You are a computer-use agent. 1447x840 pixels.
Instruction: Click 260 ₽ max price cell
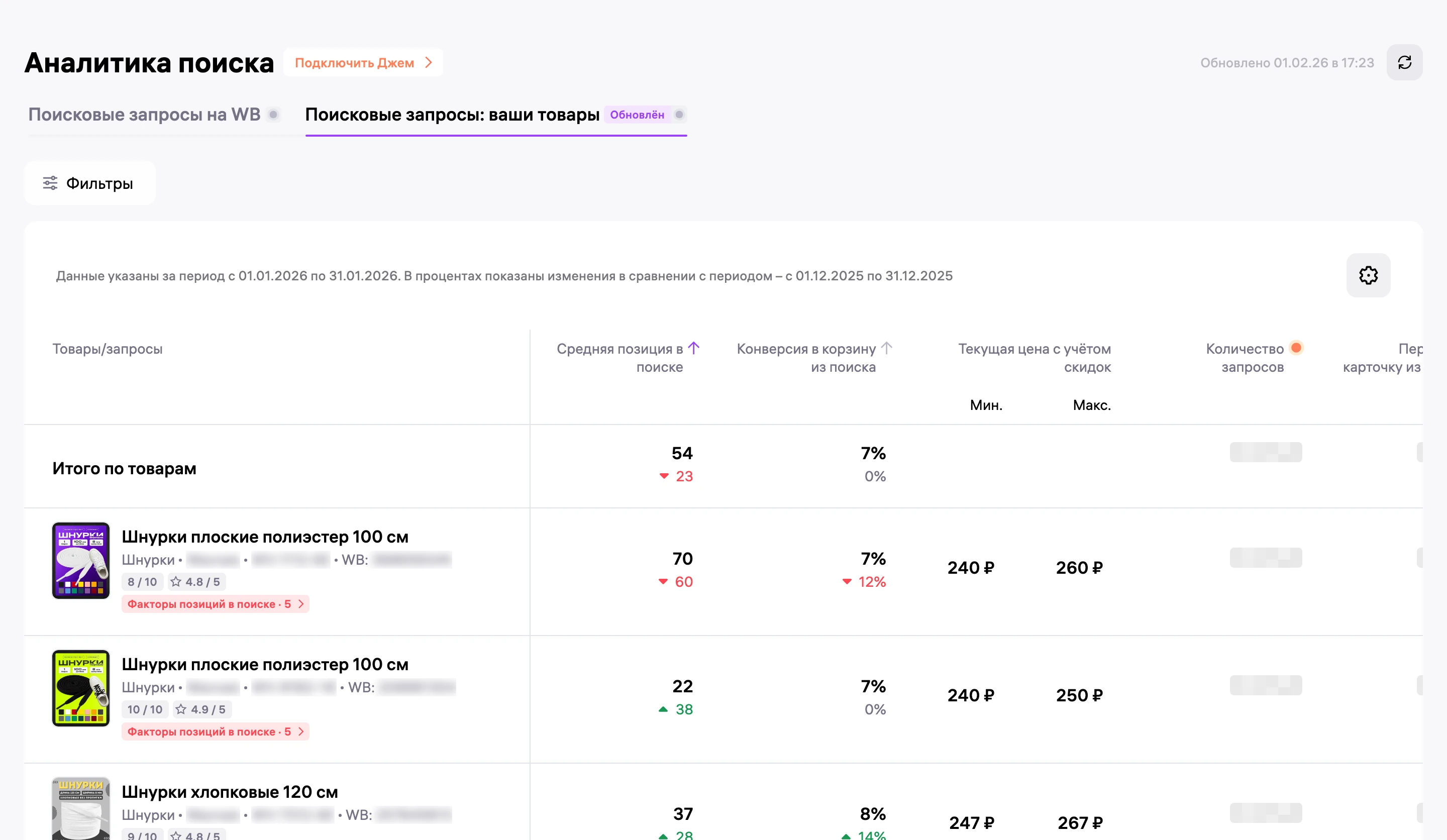(x=1080, y=568)
